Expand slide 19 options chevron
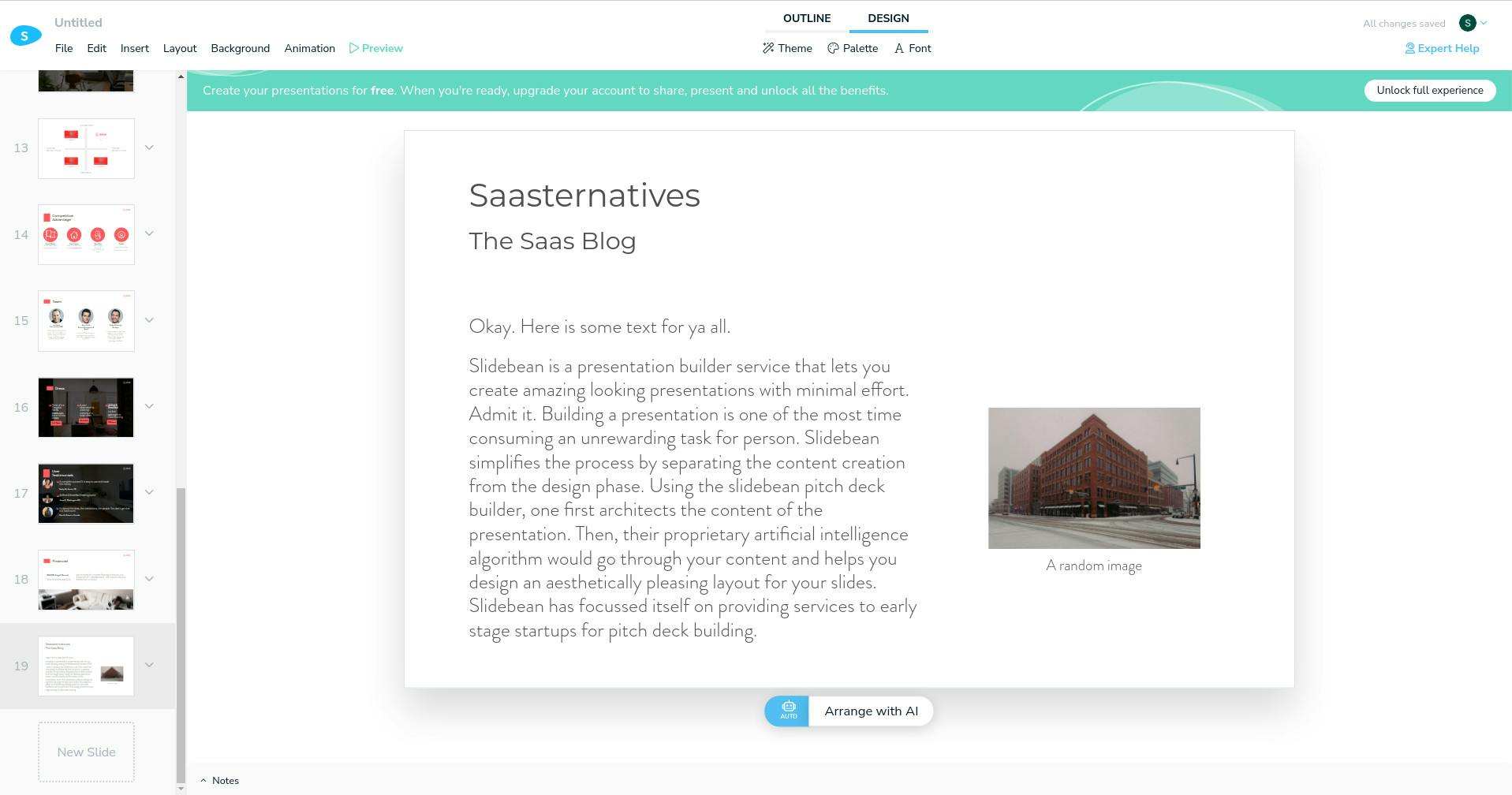1512x795 pixels. (149, 665)
